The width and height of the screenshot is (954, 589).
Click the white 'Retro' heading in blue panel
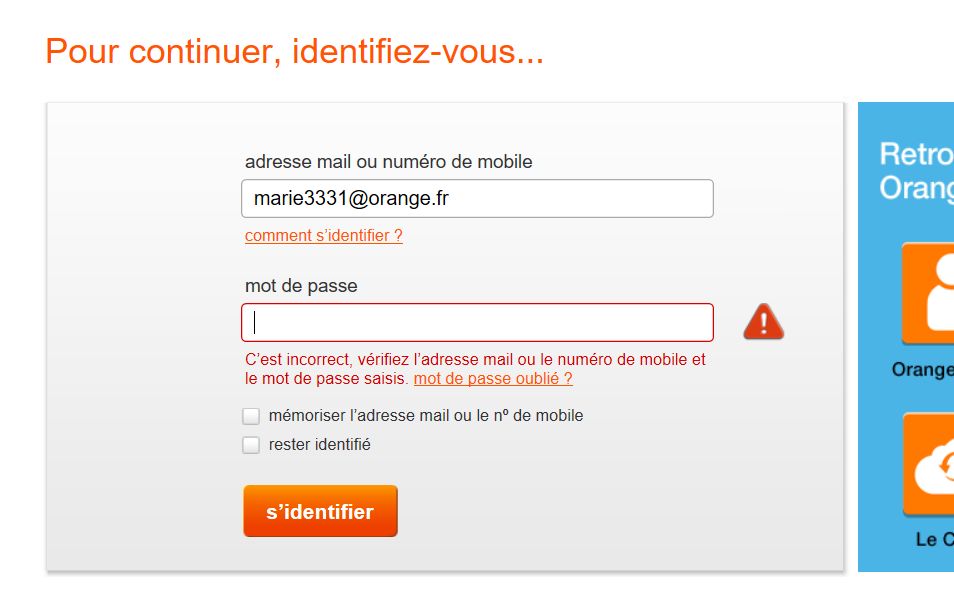[x=915, y=154]
